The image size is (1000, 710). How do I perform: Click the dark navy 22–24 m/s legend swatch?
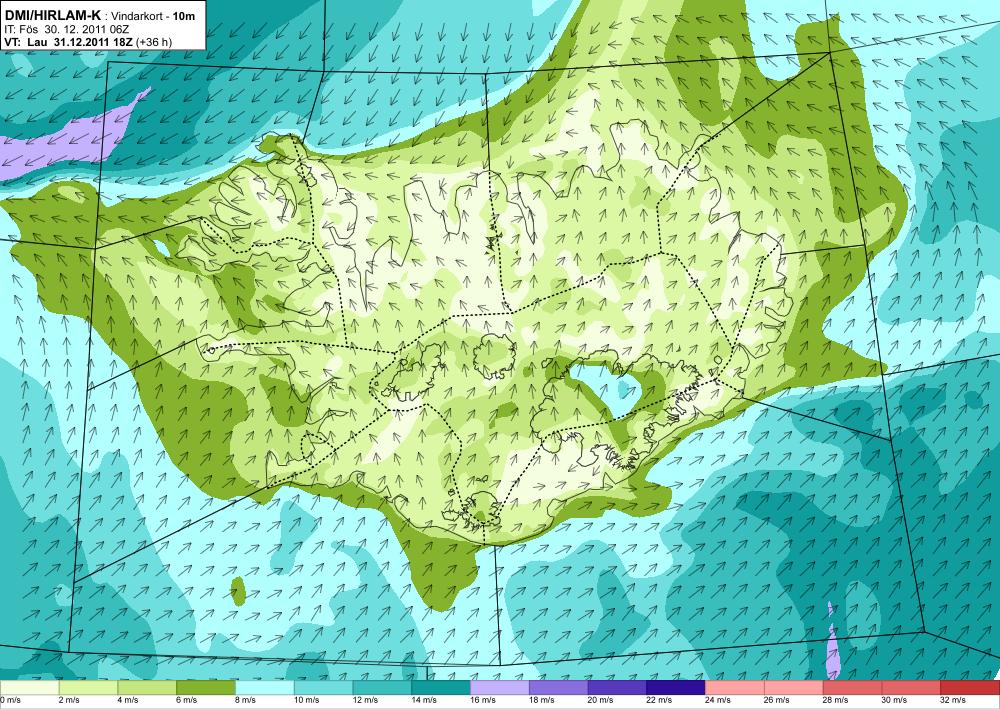pos(675,688)
